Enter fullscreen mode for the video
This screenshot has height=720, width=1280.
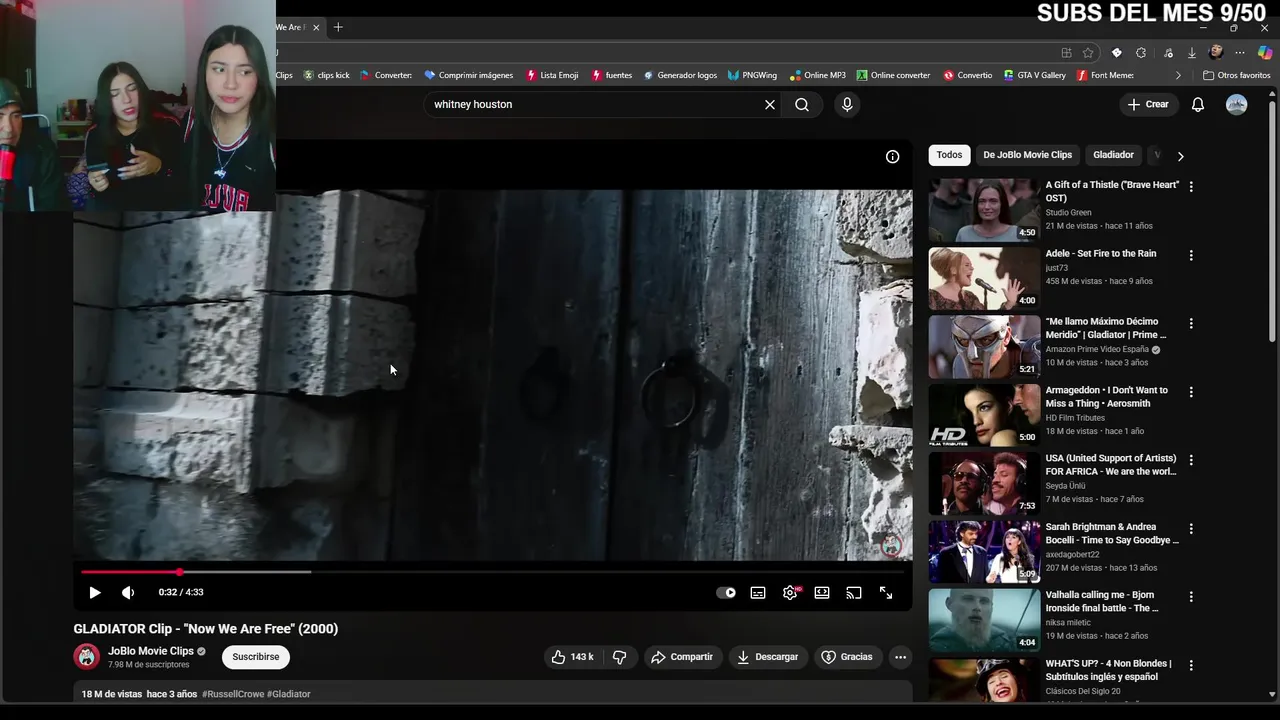pos(886,592)
